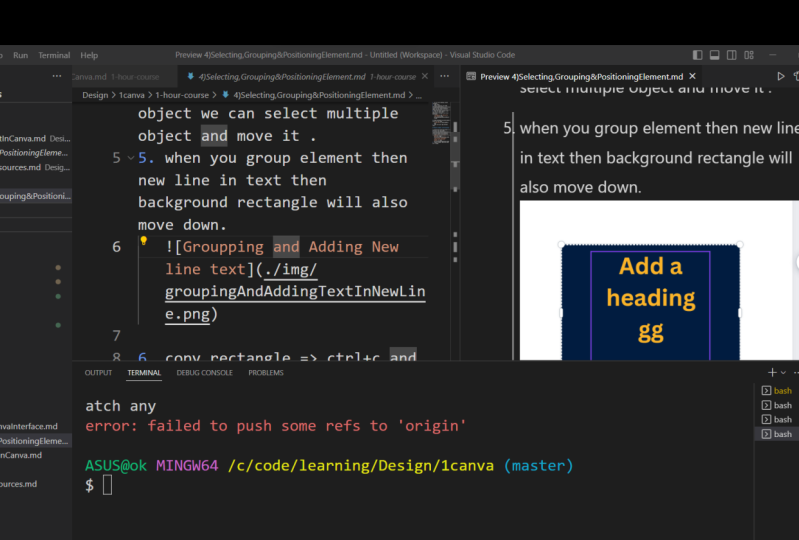Toggle primary side bar layout icon
Viewport: 799px width, 540px height.
click(698, 55)
